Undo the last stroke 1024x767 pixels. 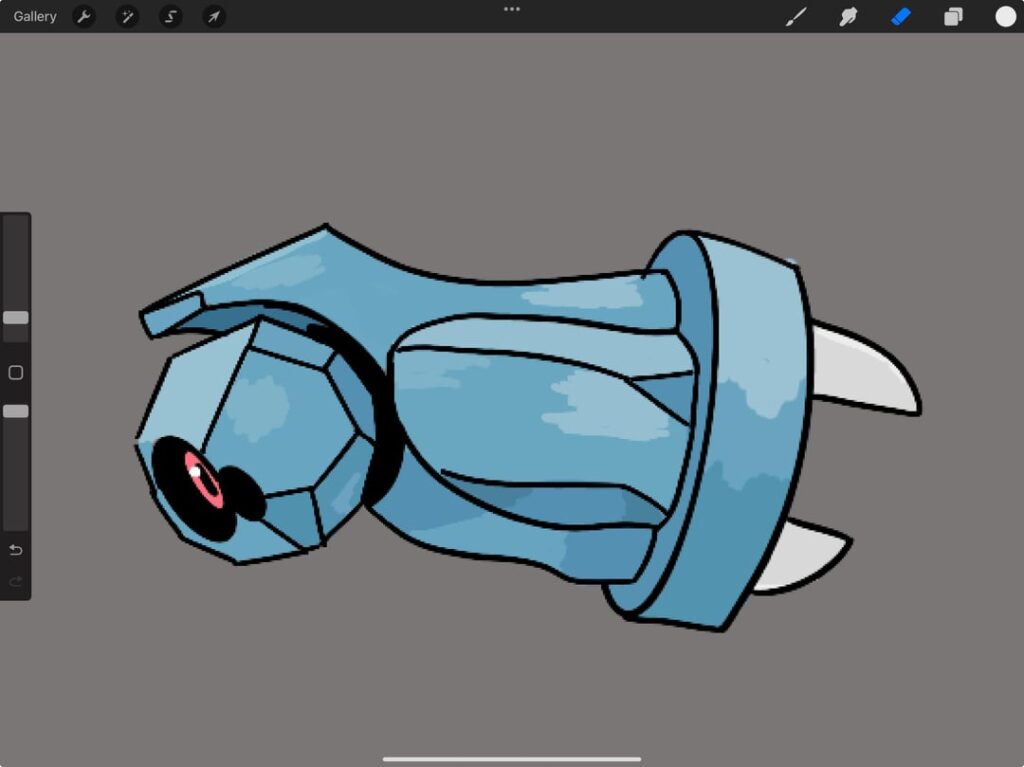(16, 549)
